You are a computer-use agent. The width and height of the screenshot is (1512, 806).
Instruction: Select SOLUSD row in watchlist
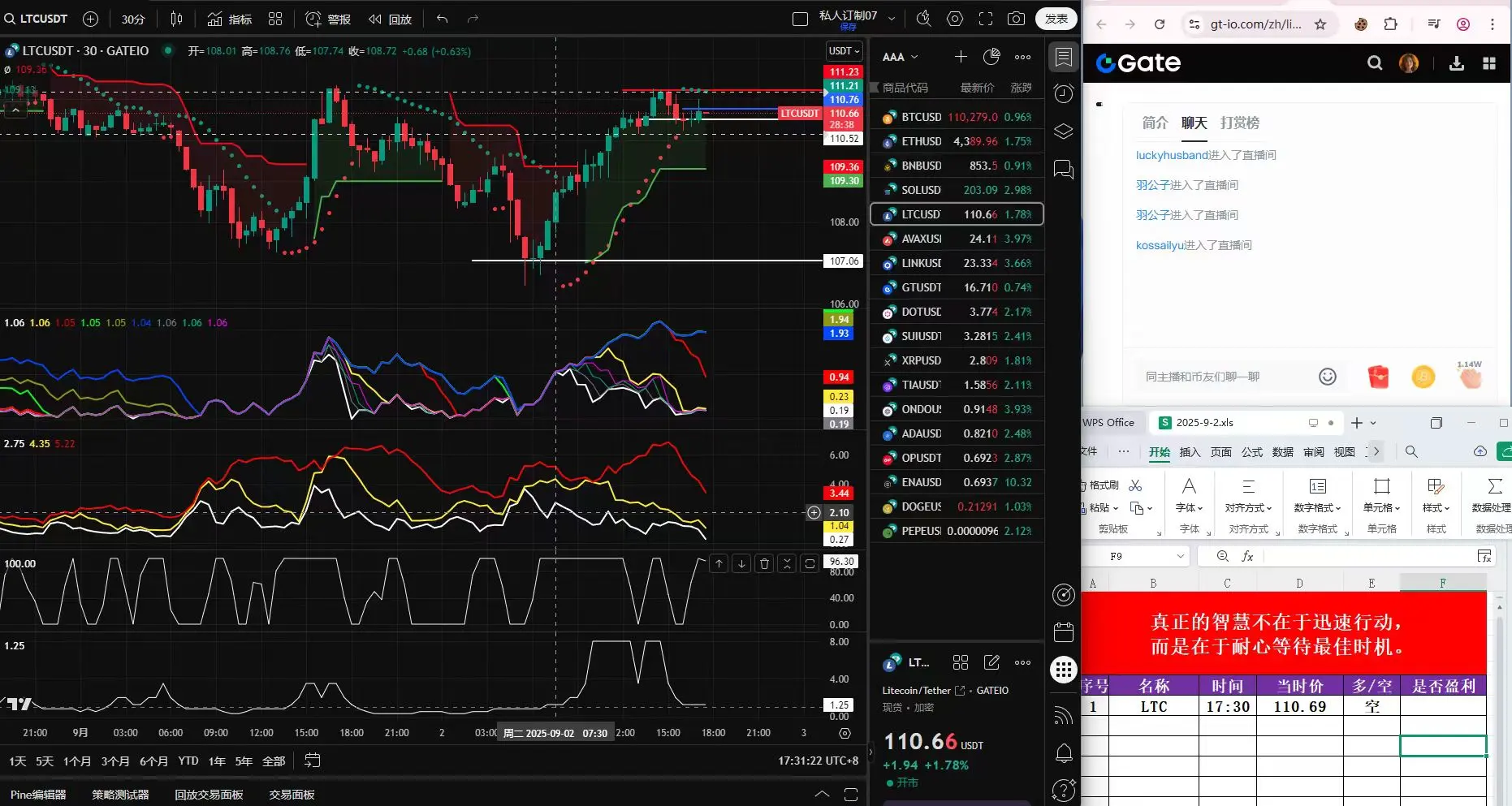tap(957, 190)
